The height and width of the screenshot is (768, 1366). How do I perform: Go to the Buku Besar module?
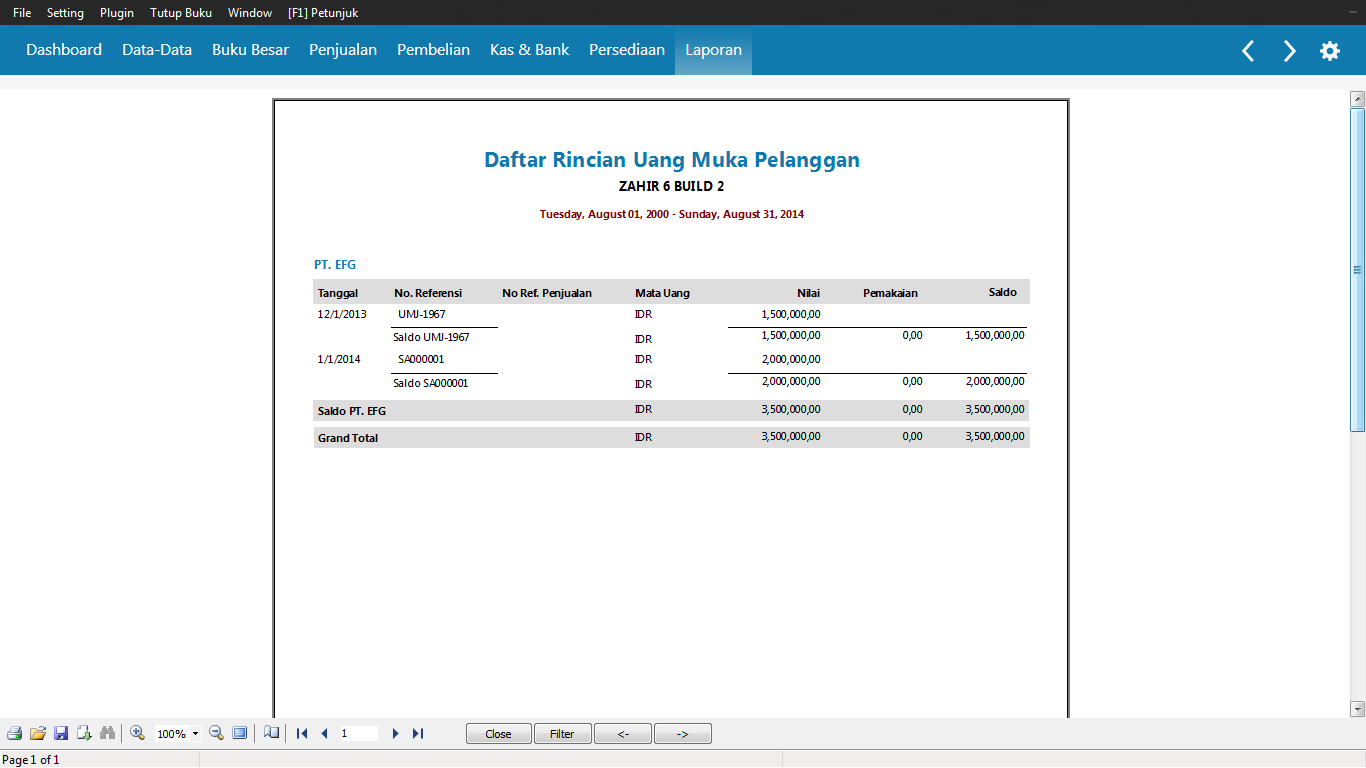250,50
